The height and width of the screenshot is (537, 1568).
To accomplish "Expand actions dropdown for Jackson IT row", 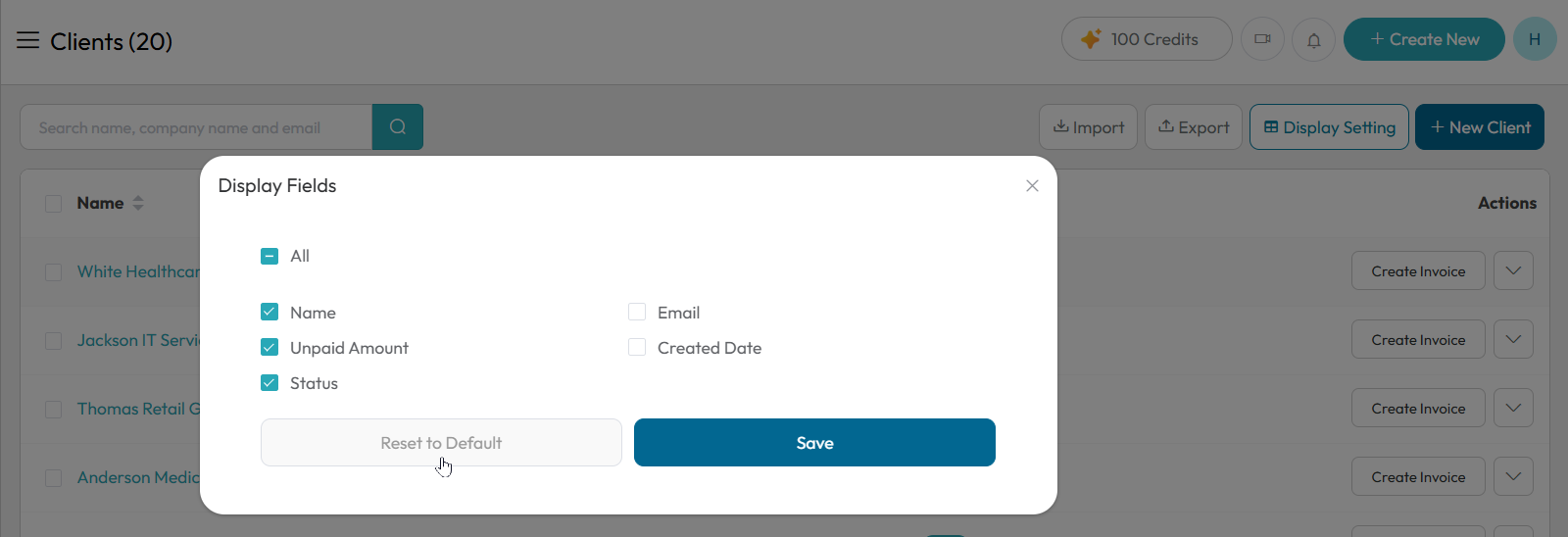I will tap(1513, 339).
